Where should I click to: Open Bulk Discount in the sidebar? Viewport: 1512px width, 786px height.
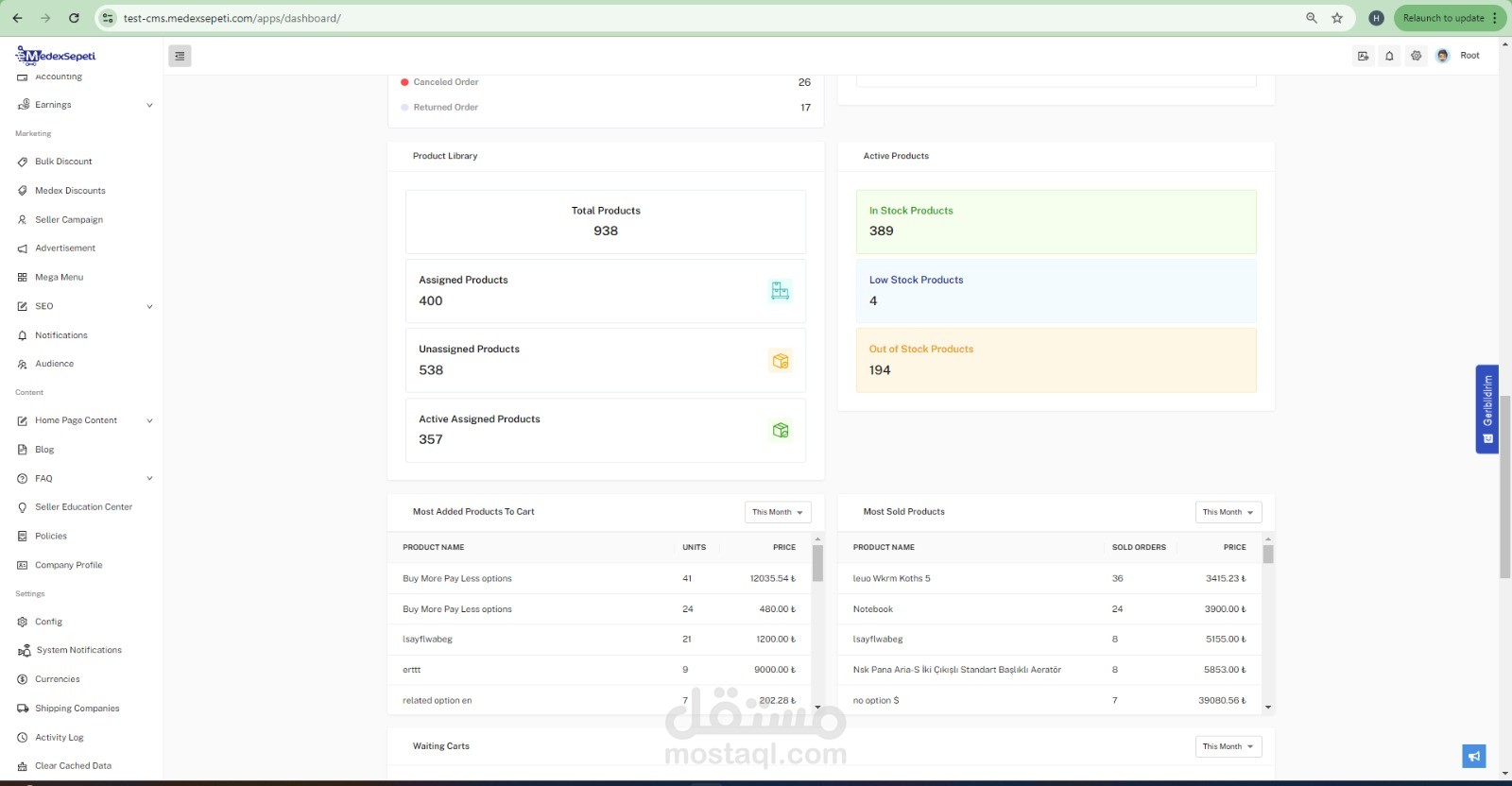click(63, 162)
